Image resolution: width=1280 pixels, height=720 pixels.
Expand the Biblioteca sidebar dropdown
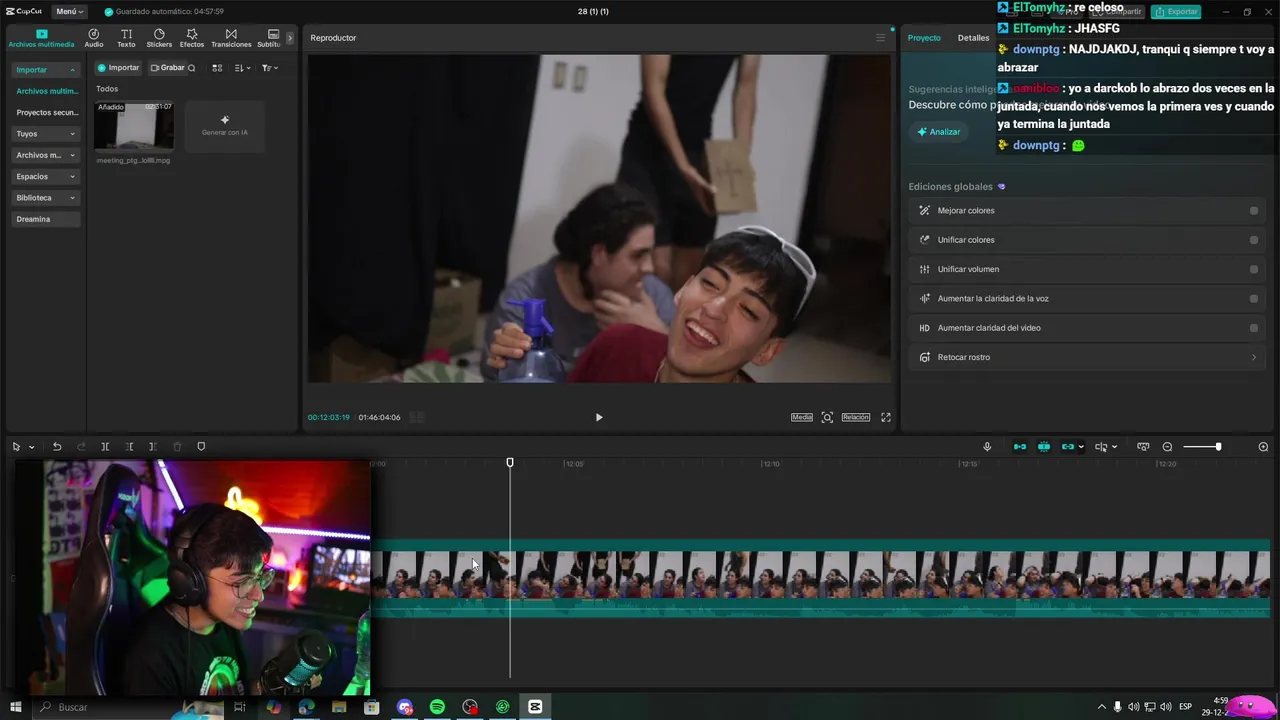point(46,198)
